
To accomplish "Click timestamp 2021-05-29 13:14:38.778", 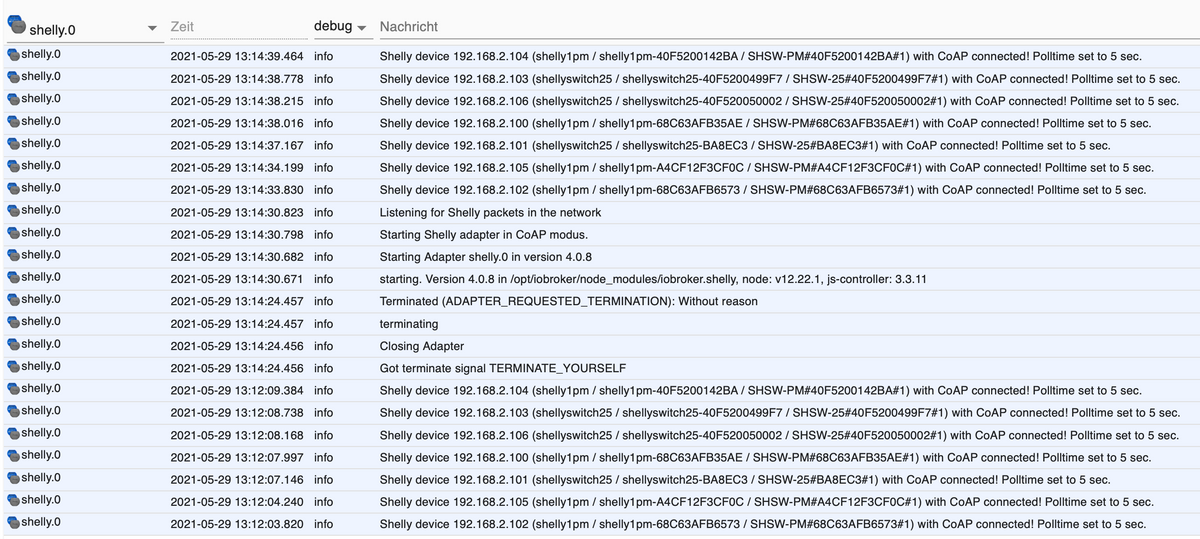I will pos(236,79).
